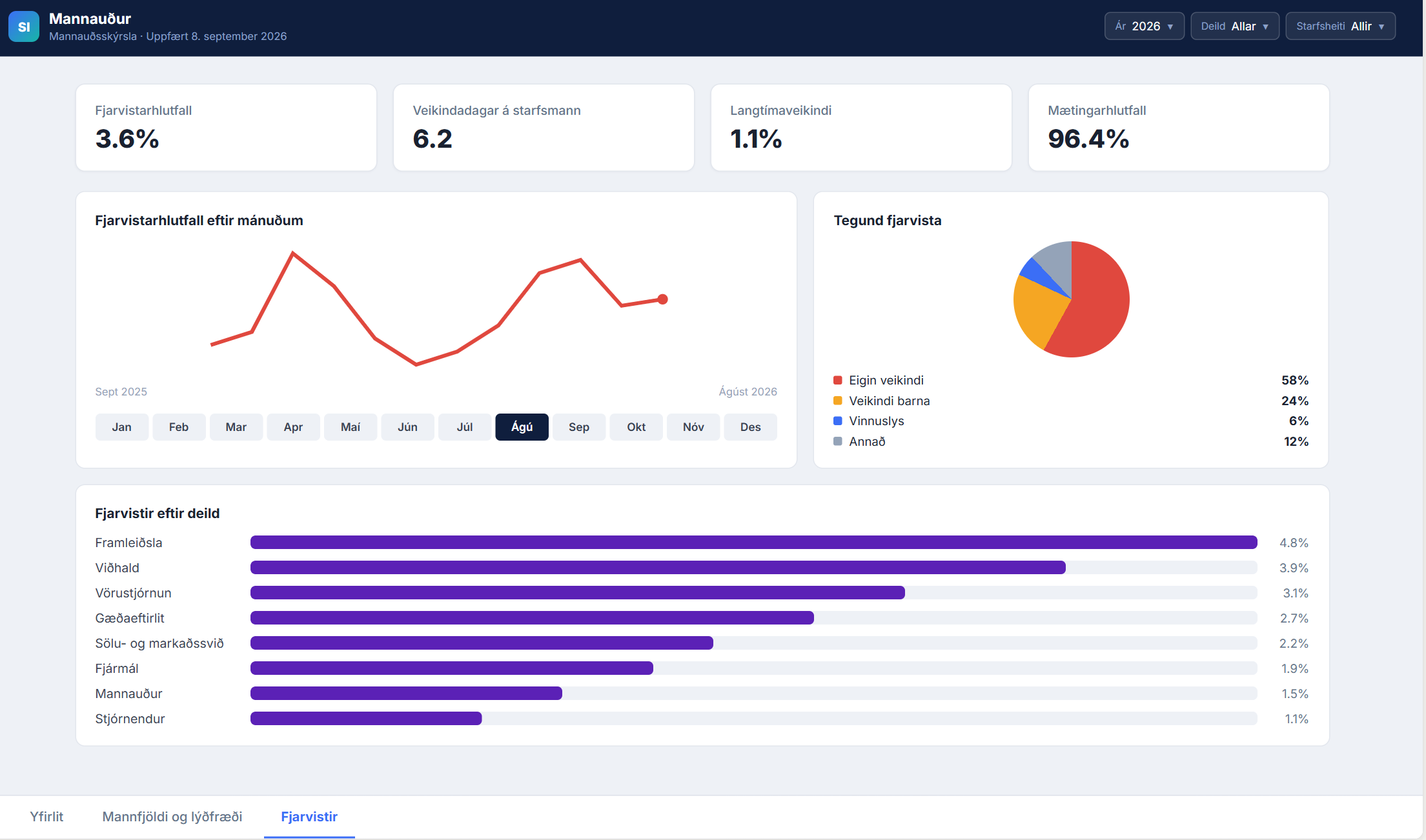Viewport: 1426px width, 840px height.
Task: Click the Fjarvistarhlutfall 3.6% card
Action: pos(226,128)
